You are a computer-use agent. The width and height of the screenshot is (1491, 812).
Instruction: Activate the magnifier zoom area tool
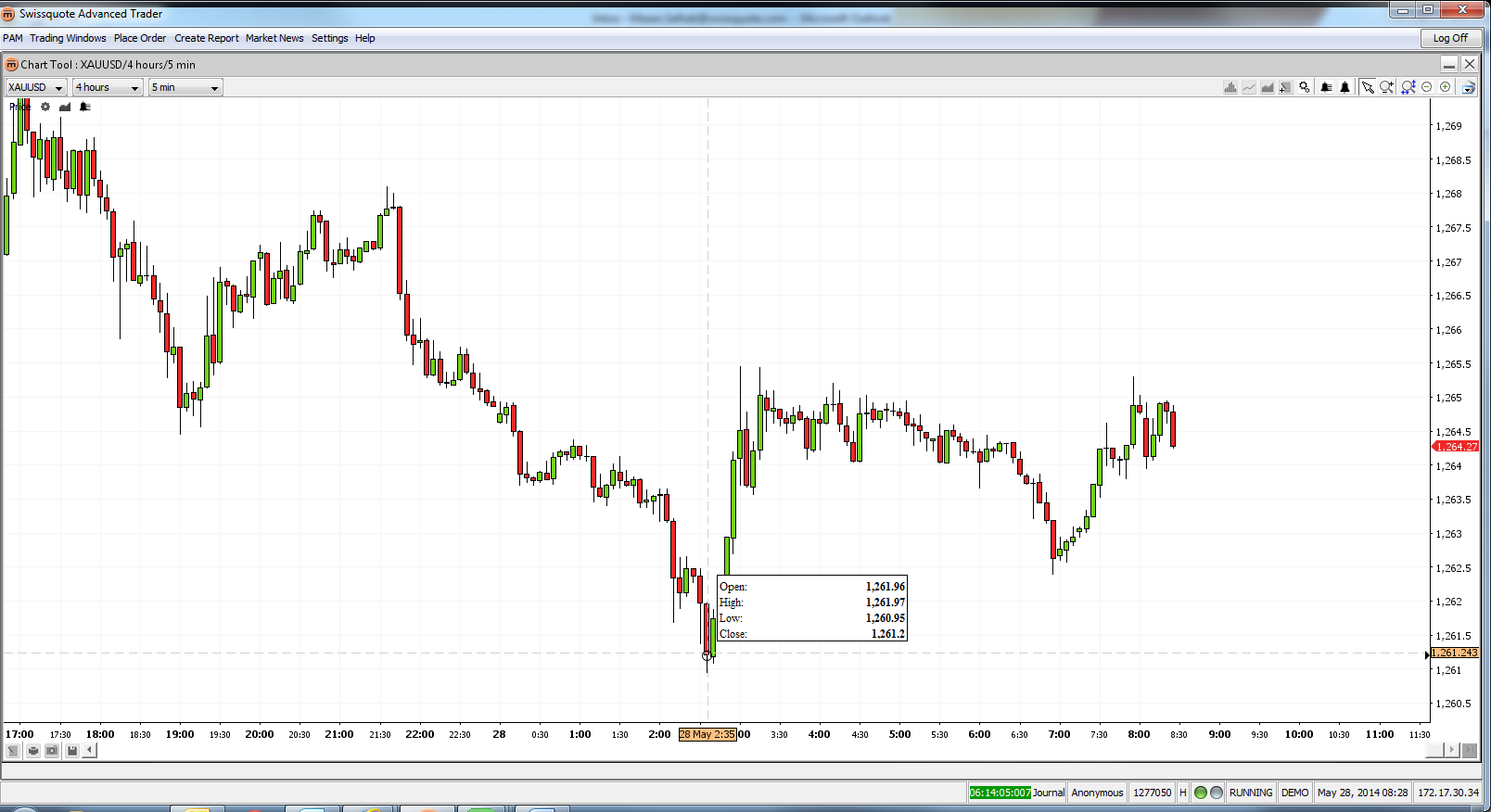[x=1387, y=87]
